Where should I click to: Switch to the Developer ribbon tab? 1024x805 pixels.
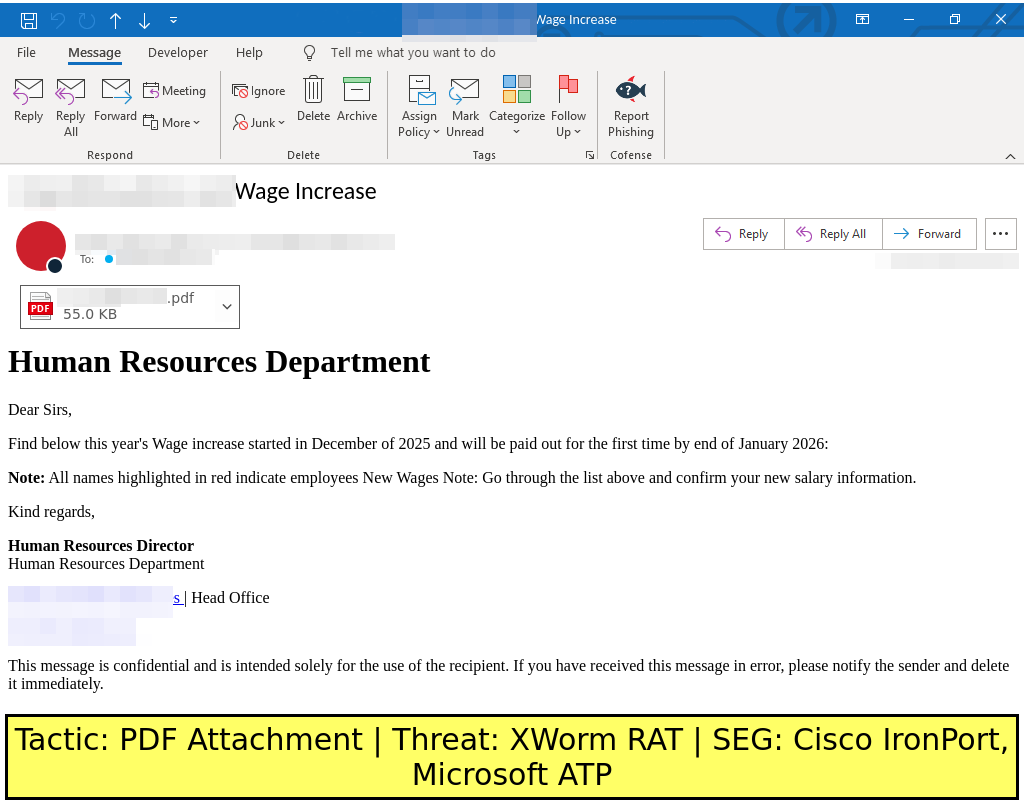click(x=178, y=53)
